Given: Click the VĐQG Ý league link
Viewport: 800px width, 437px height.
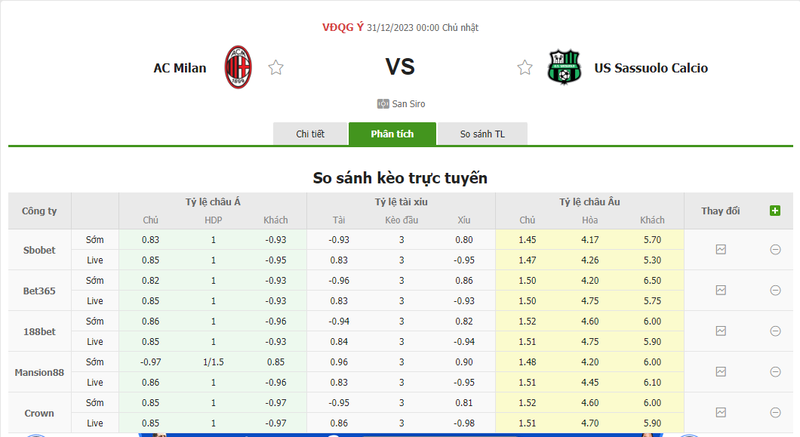Looking at the screenshot, I should [x=341, y=27].
